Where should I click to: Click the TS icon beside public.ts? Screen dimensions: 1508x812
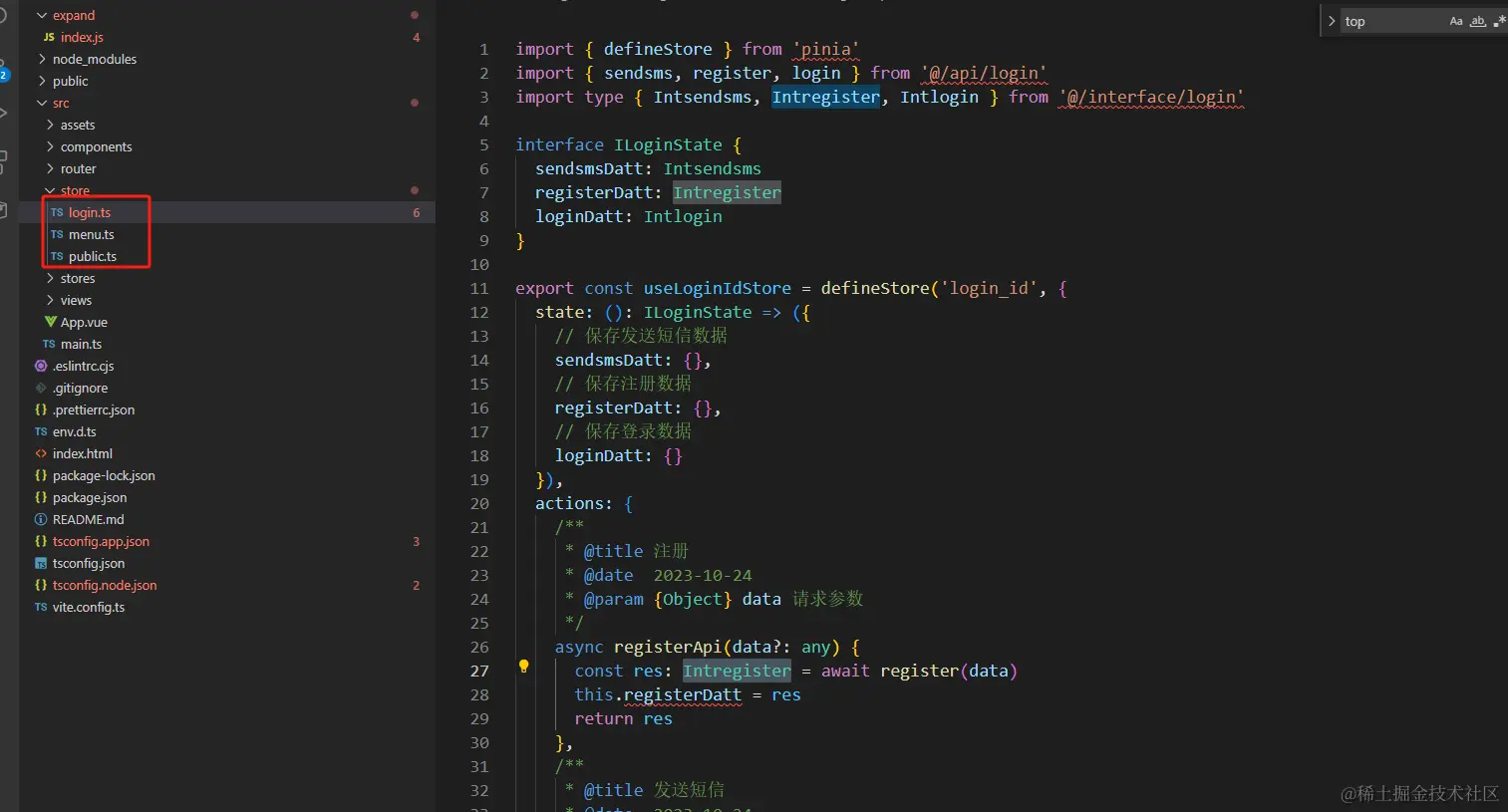(57, 256)
